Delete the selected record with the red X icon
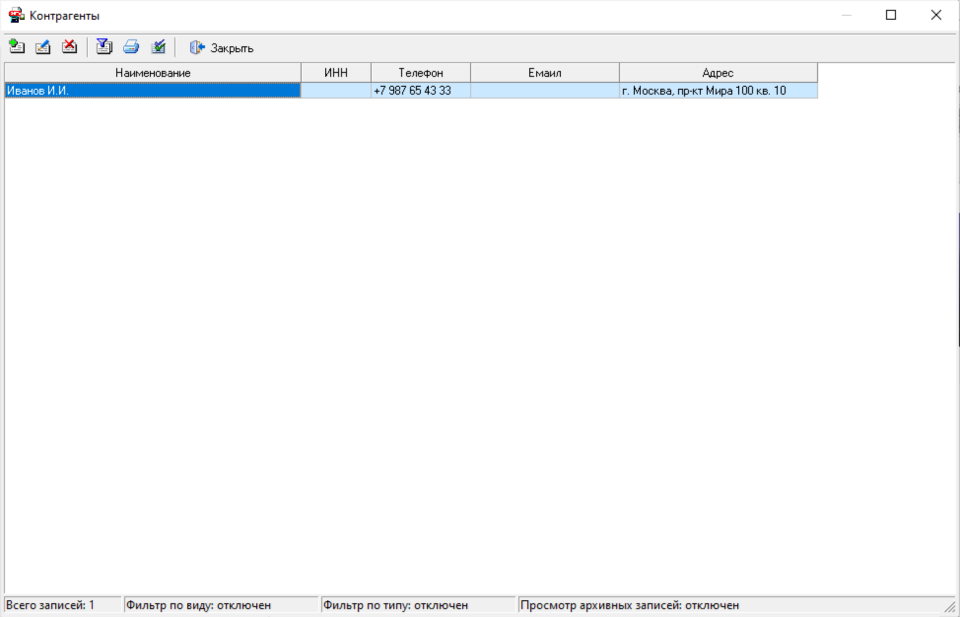Image resolution: width=960 pixels, height=617 pixels. pos(70,47)
